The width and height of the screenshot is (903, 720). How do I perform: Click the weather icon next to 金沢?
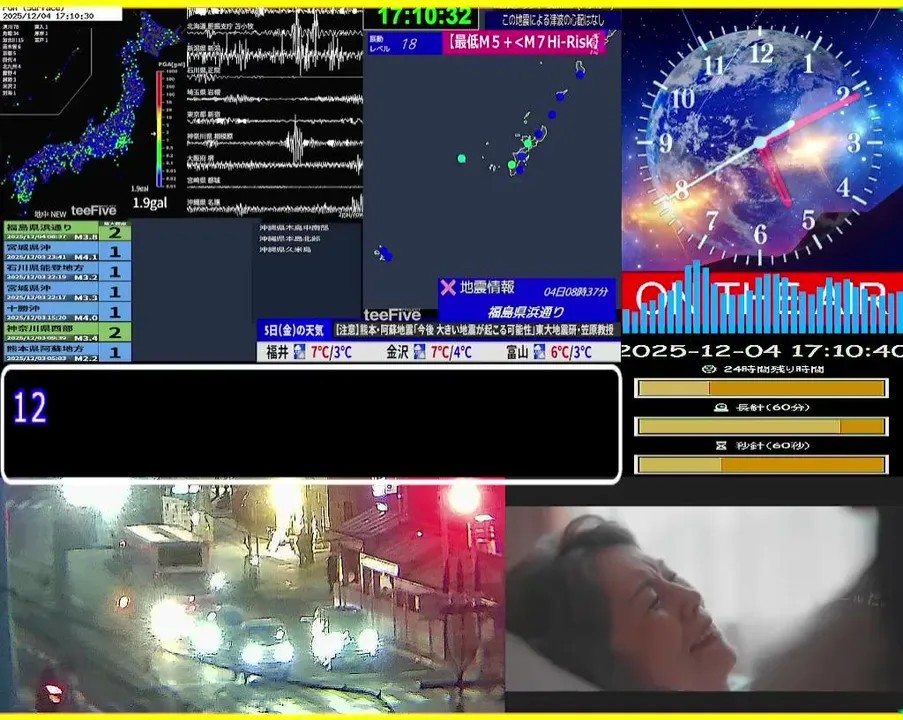point(419,351)
